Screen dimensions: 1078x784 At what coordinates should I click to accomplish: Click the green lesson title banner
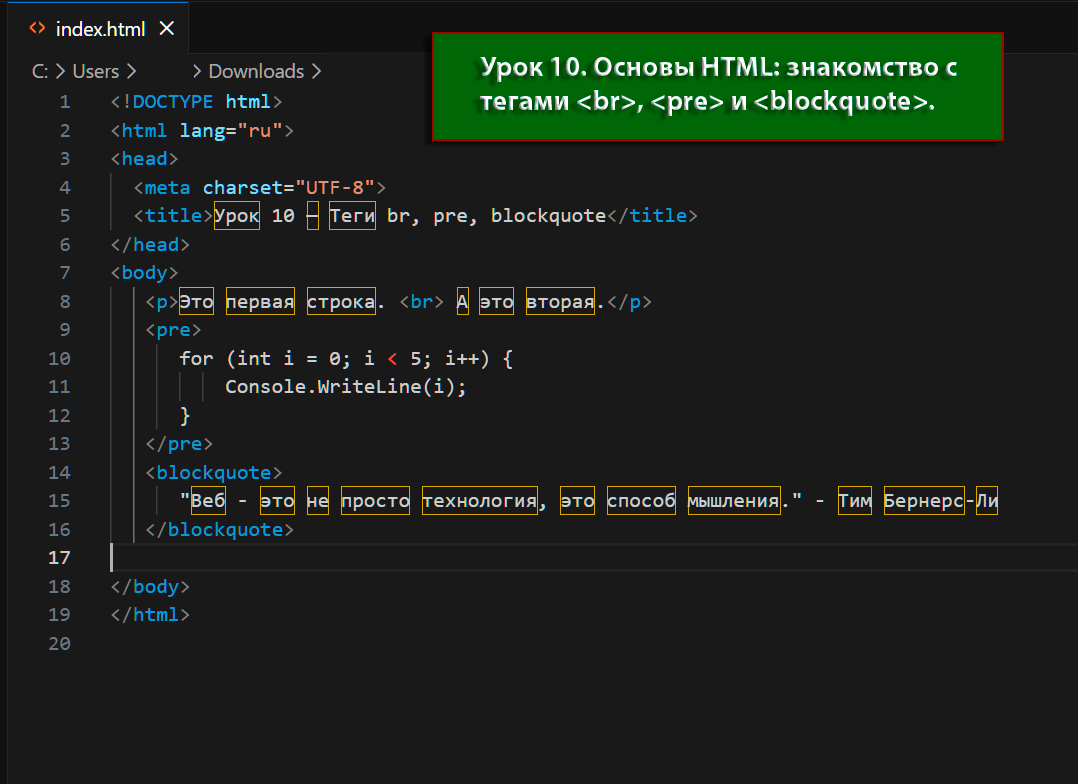(717, 86)
